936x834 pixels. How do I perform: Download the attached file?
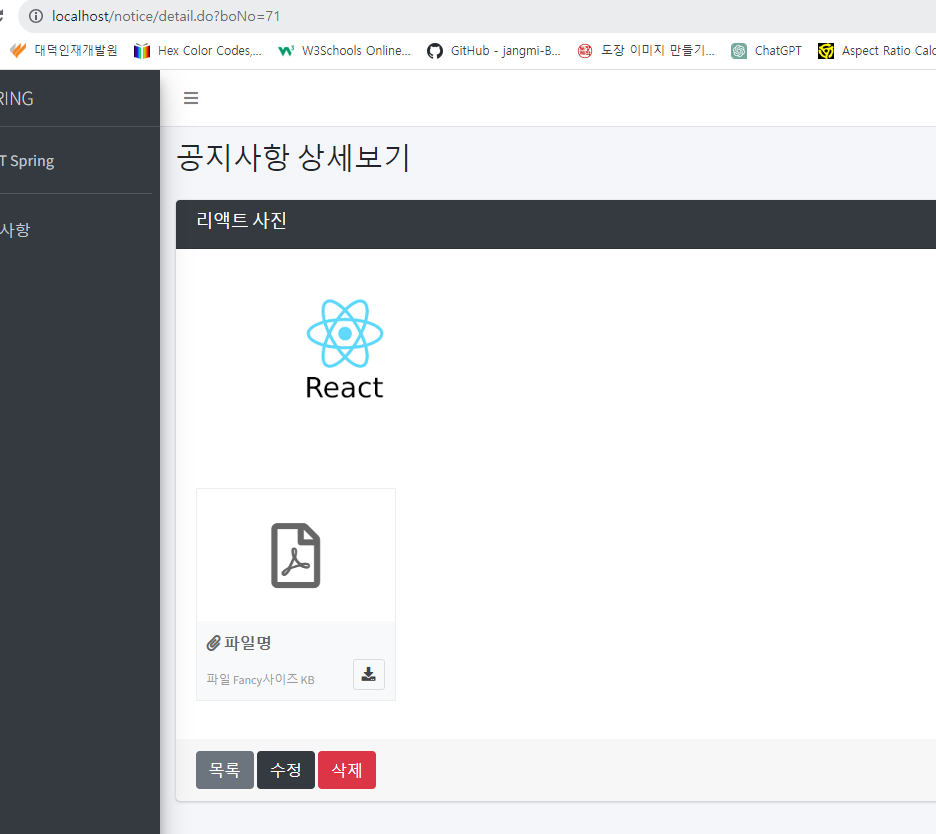(x=368, y=675)
